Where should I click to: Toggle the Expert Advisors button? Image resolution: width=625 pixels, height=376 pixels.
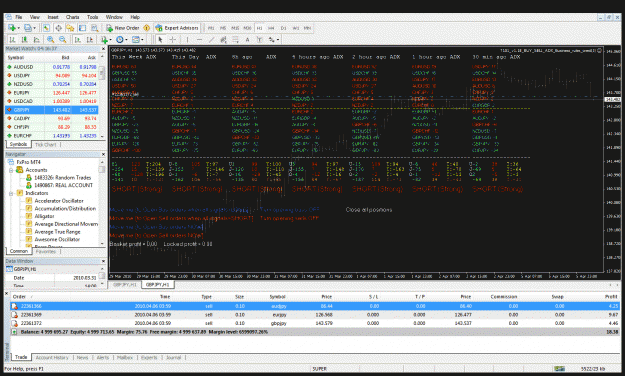click(177, 28)
